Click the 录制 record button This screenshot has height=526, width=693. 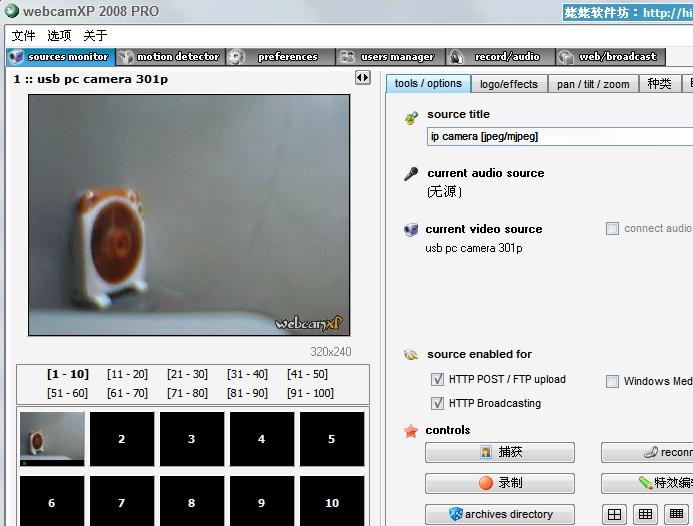(x=500, y=483)
